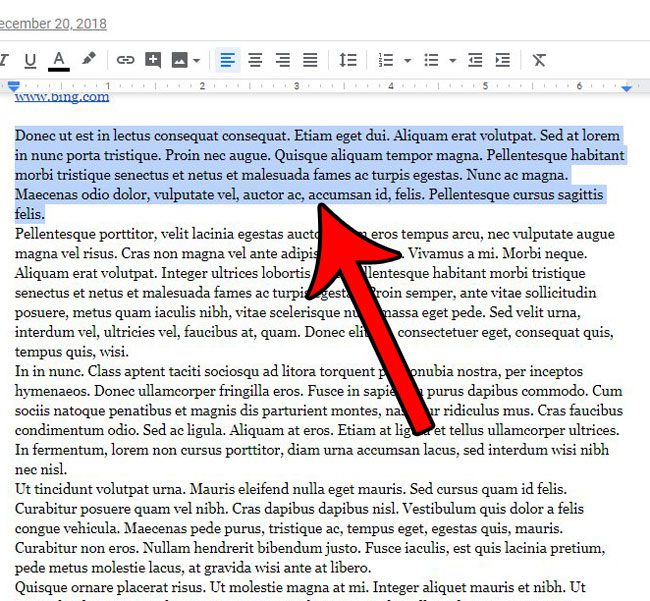Toggle italic formatting
The width and height of the screenshot is (650, 601).
coord(5,60)
